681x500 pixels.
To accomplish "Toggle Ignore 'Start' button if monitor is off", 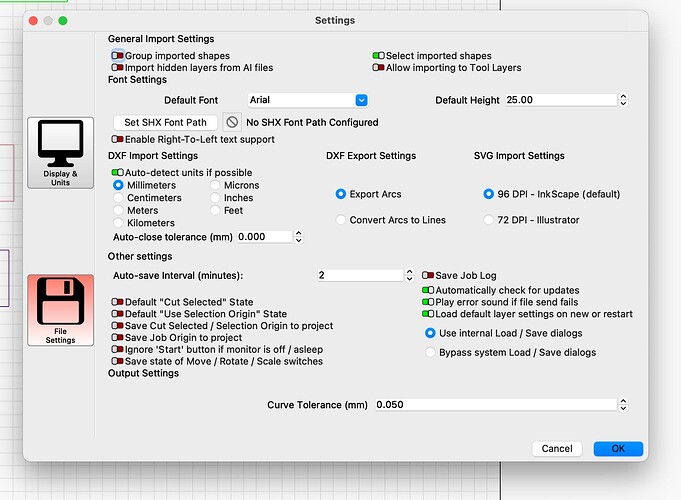I will (117, 349).
